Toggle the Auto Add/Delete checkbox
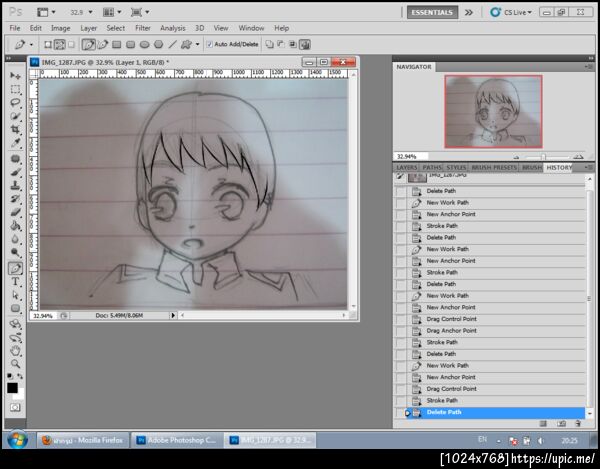This screenshot has width=600, height=469. [x=209, y=44]
